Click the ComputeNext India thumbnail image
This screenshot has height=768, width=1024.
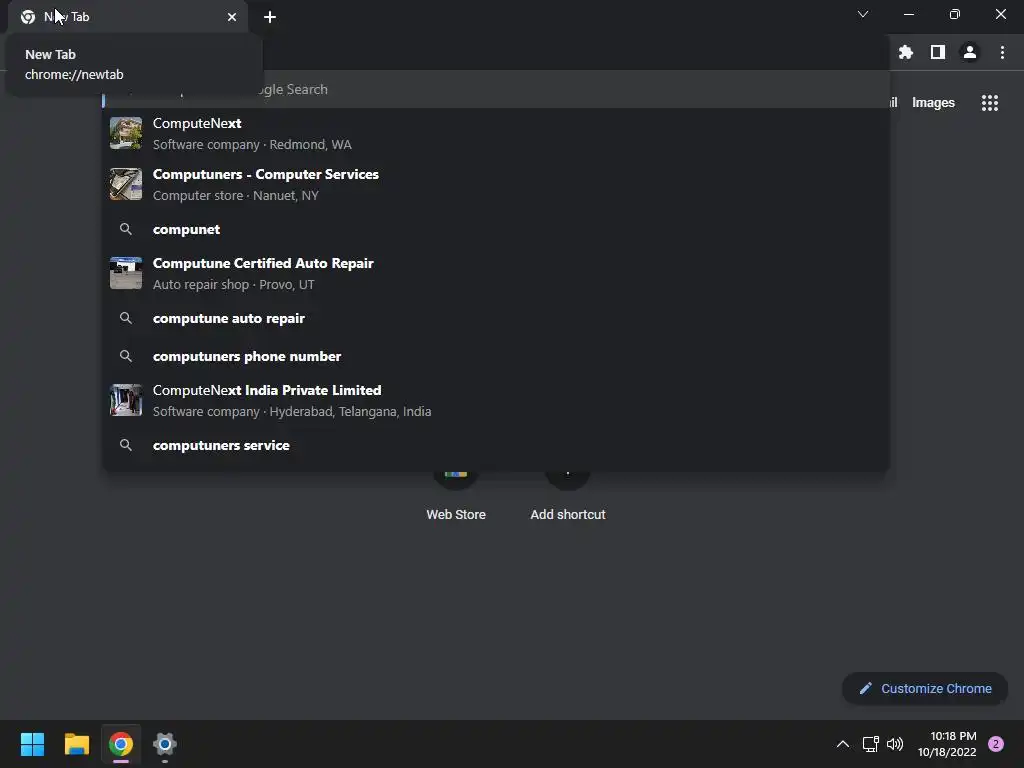[x=126, y=400]
